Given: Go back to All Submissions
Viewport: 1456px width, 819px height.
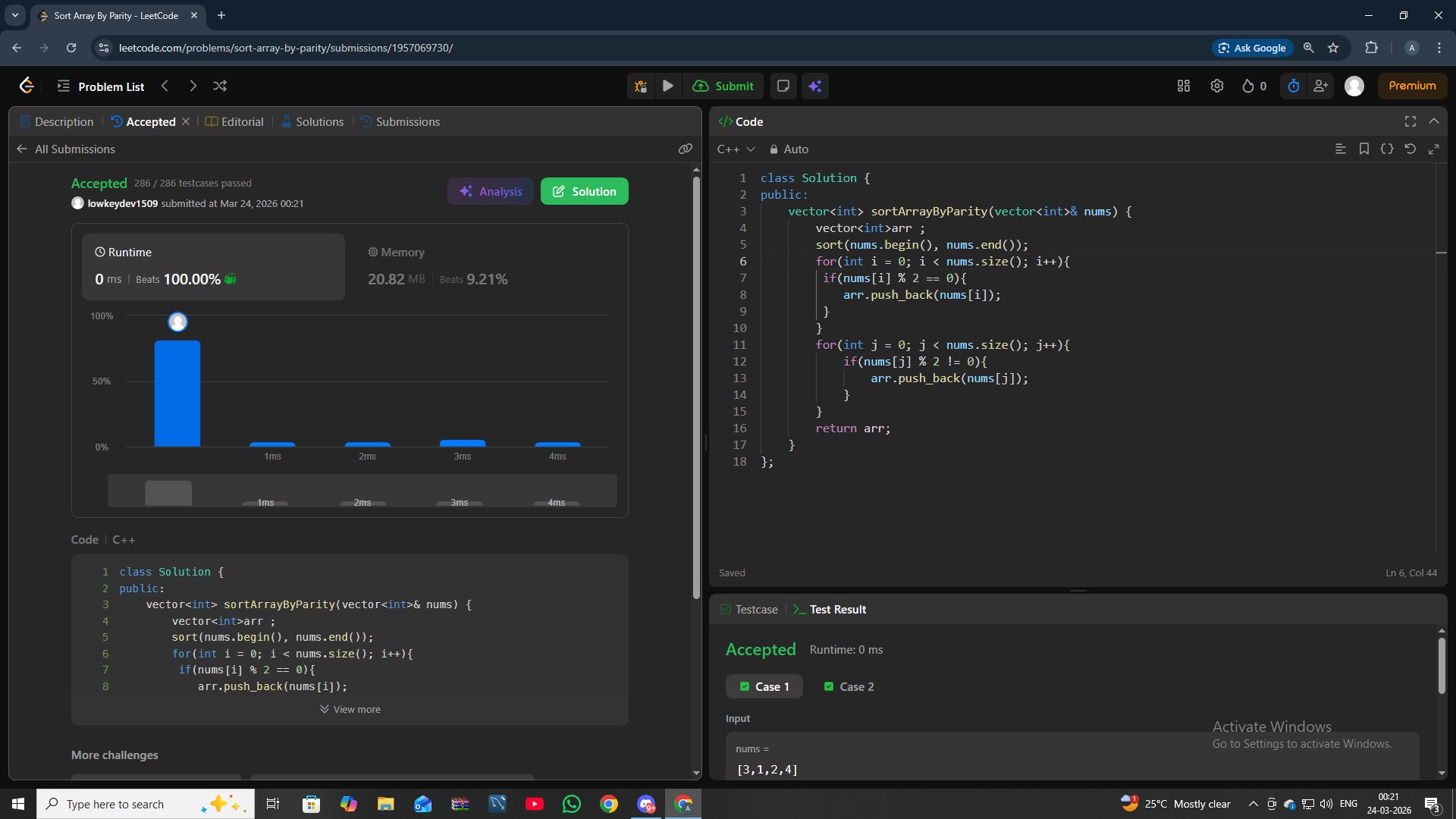Looking at the screenshot, I should tap(66, 149).
